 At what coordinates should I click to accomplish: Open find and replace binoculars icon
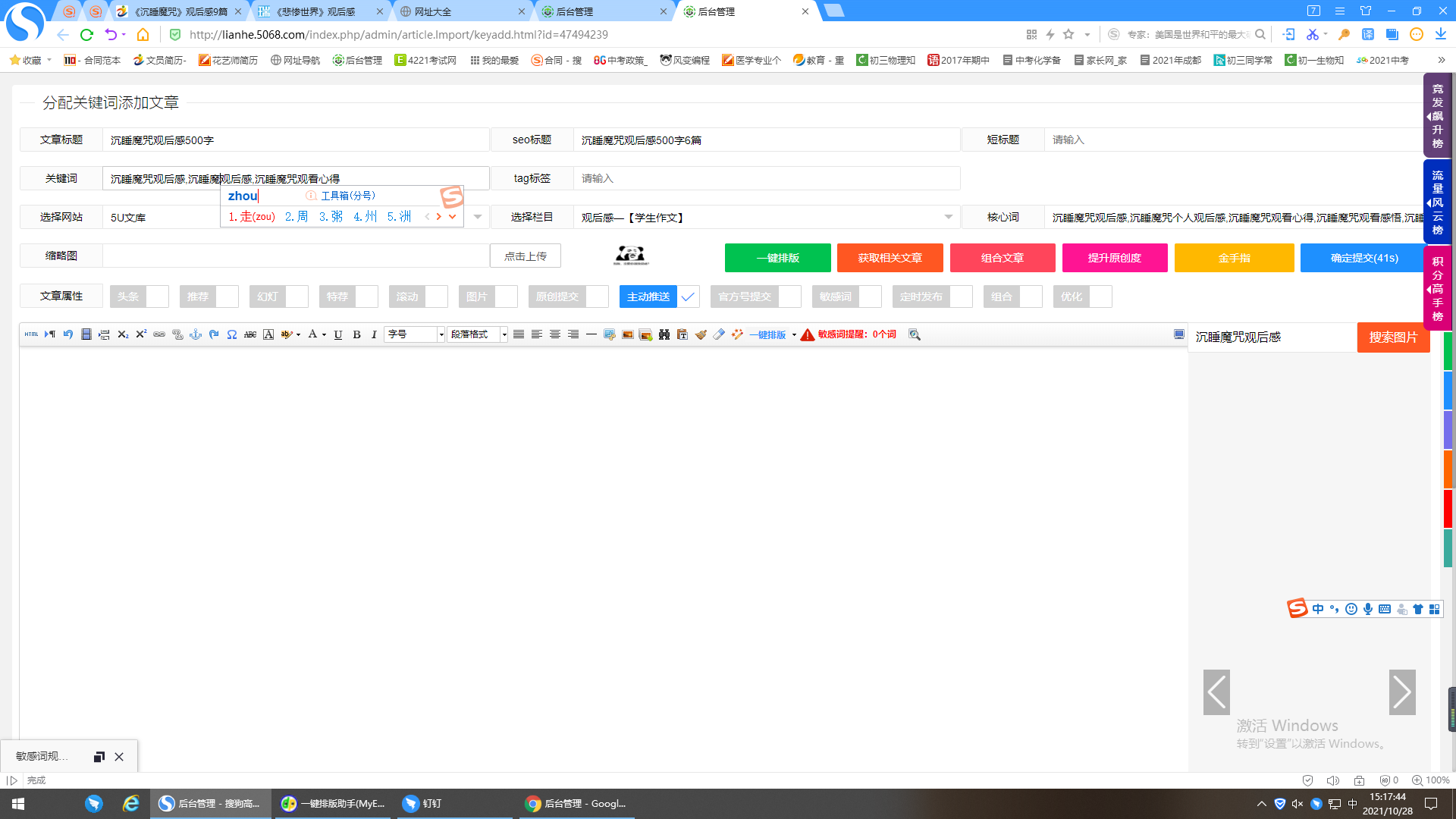(664, 334)
